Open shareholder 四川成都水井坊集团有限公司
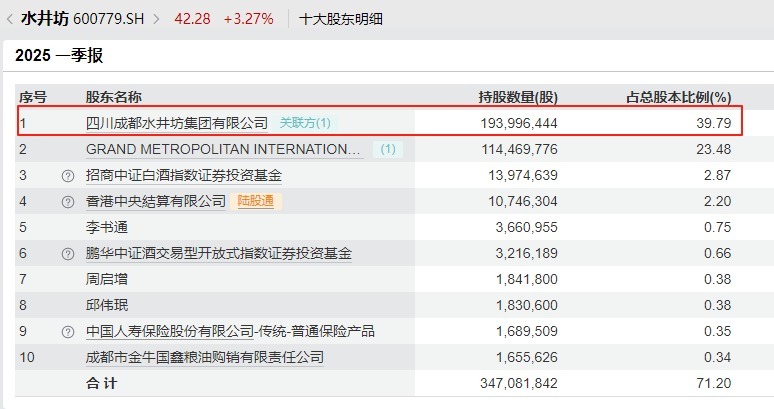Image resolution: width=774 pixels, height=409 pixels. pyautogui.click(x=177, y=123)
